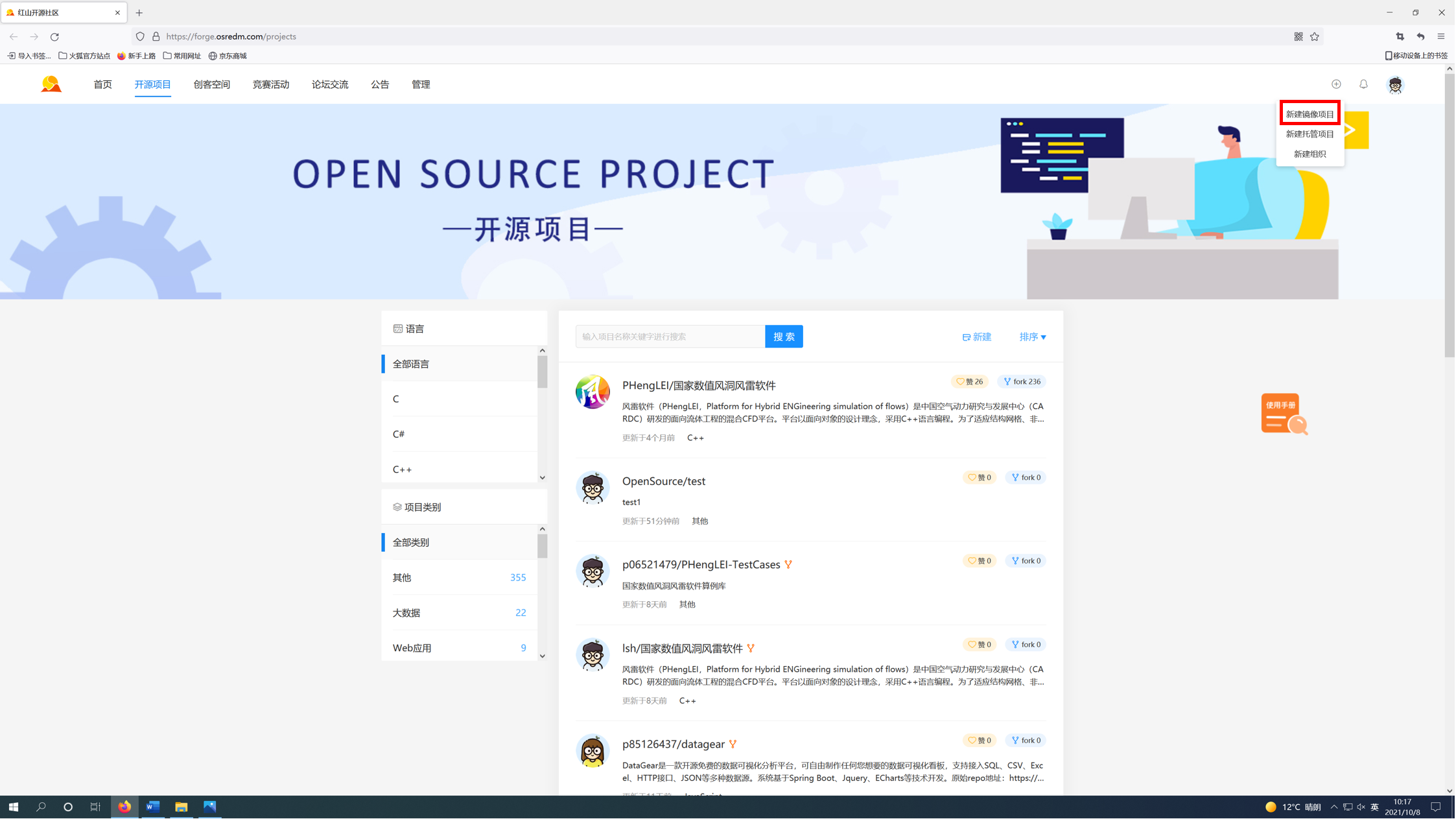Screen dimensions: 1456x819
Task: Open the OpenSource/test project link
Action: [x=664, y=482]
